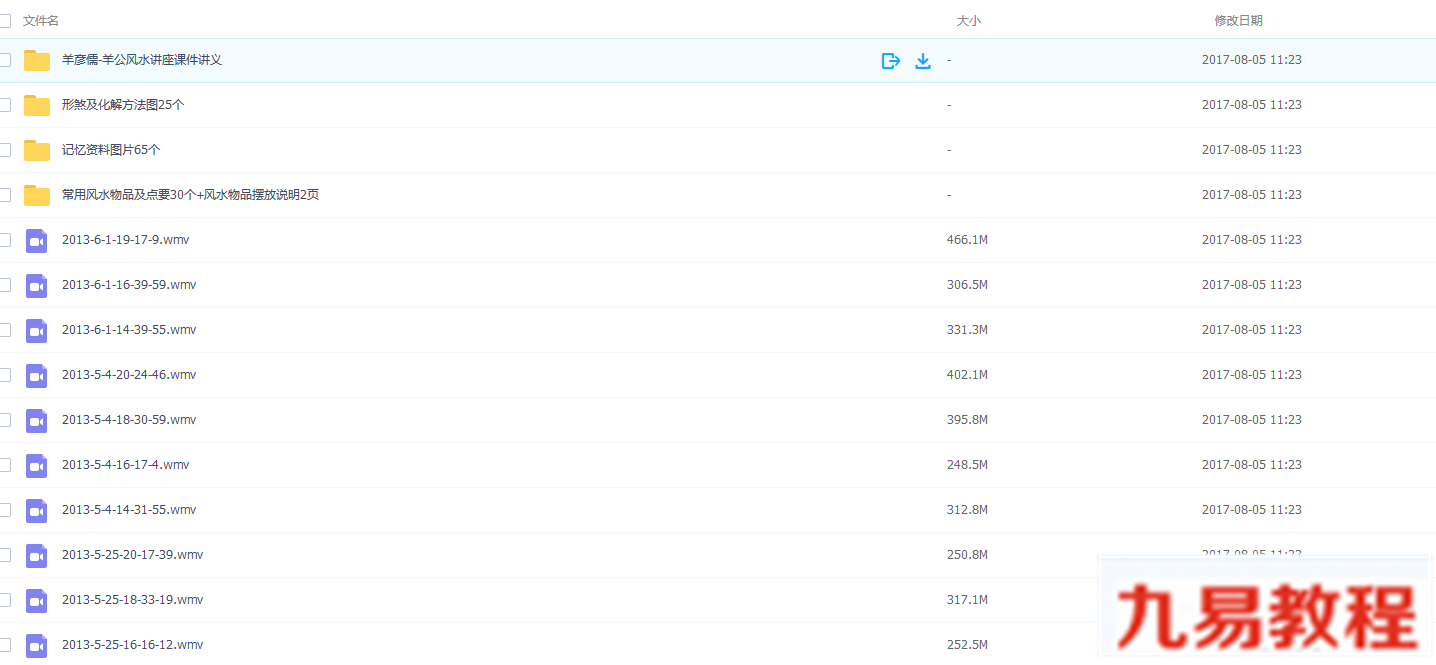Click video icon of 2013-5-4-18-30-59.wmv
The height and width of the screenshot is (665, 1436).
[x=37, y=420]
